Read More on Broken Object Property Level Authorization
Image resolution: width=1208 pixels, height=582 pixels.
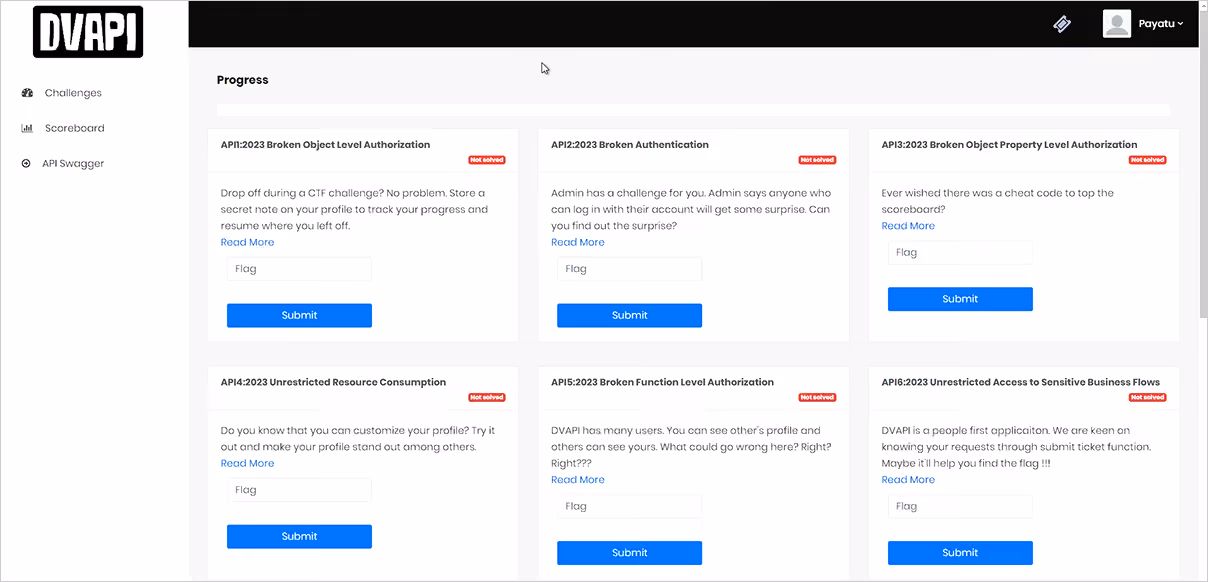[908, 226]
